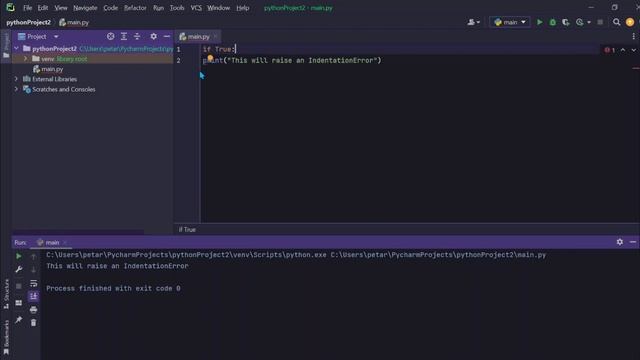Print the Run console output

(33, 309)
